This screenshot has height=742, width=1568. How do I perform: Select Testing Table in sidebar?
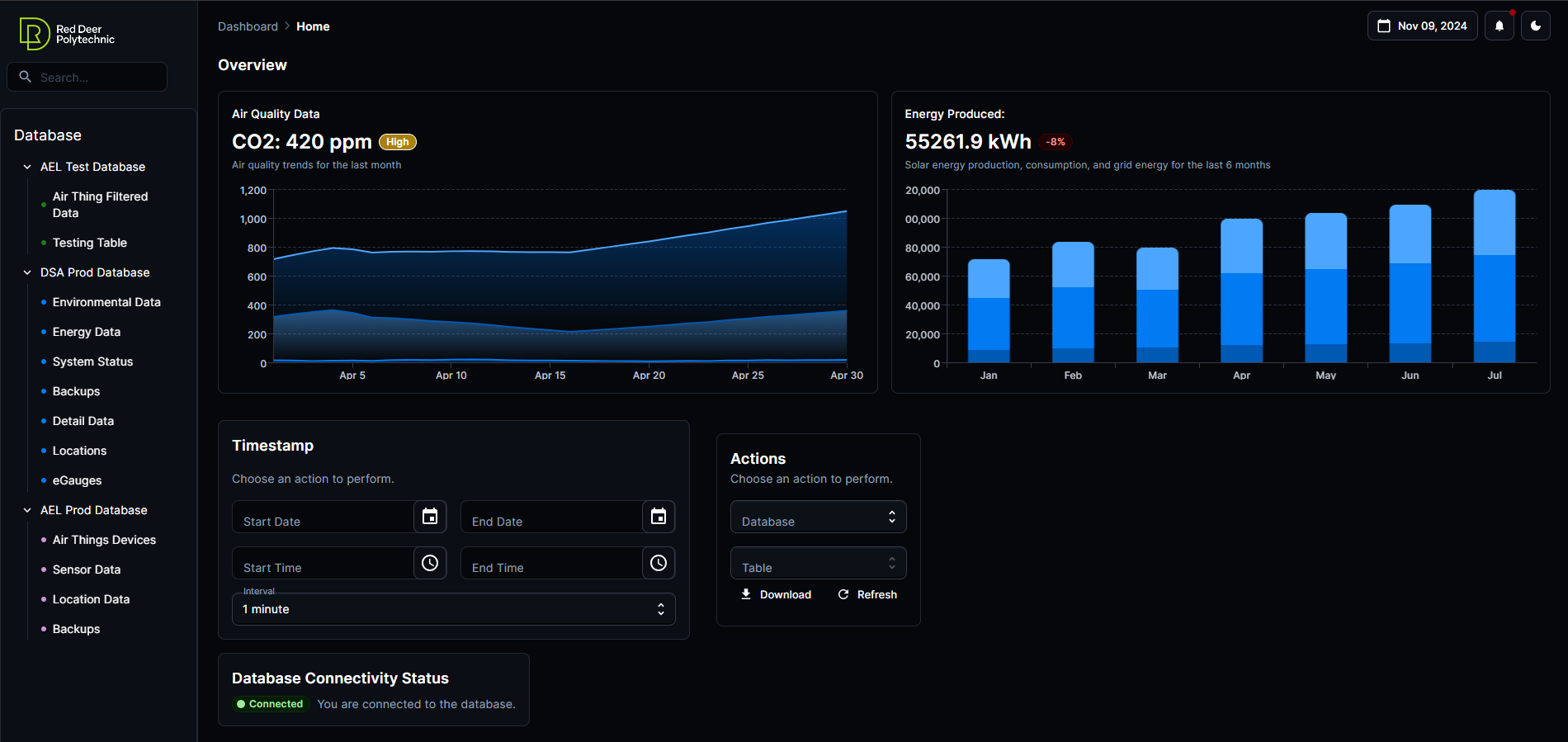tap(90, 243)
